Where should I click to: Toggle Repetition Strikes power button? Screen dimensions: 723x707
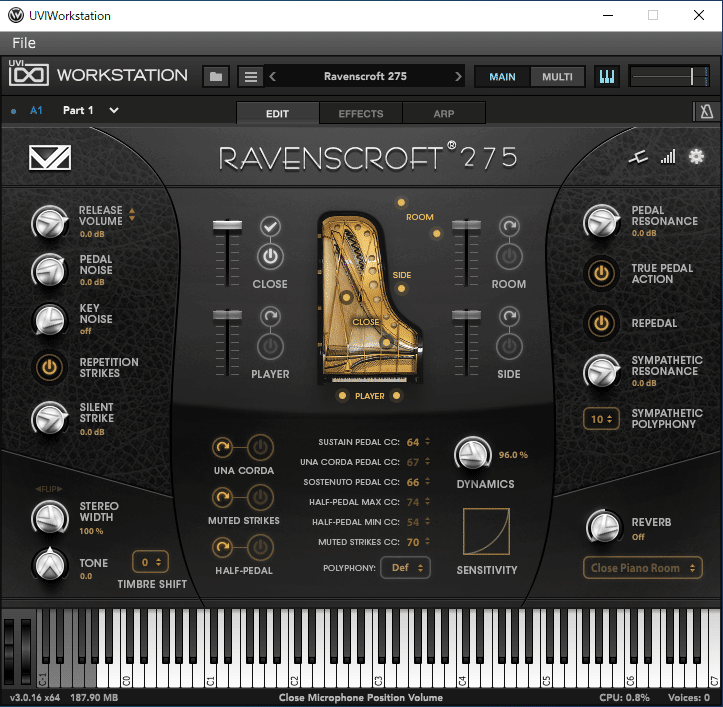tap(49, 368)
